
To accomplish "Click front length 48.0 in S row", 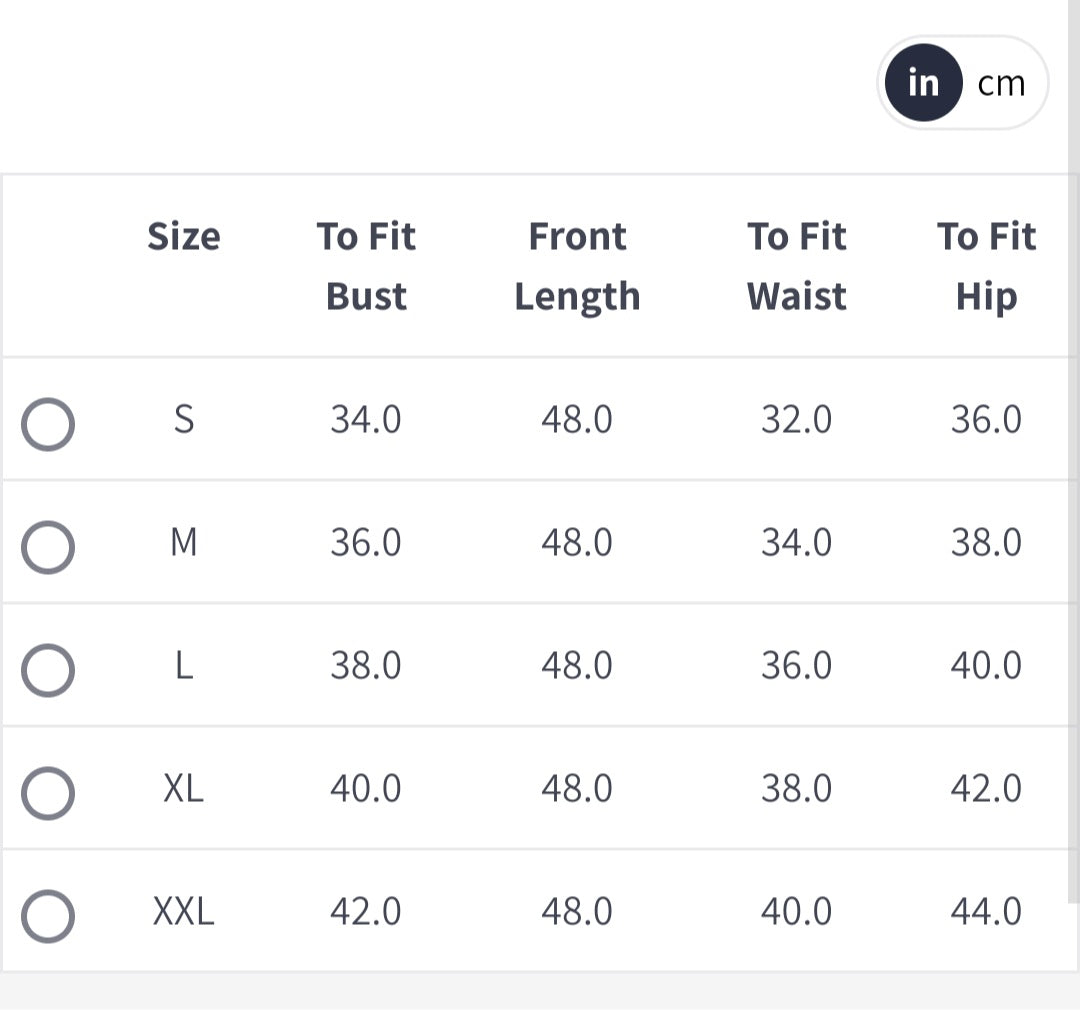I will click(x=577, y=419).
